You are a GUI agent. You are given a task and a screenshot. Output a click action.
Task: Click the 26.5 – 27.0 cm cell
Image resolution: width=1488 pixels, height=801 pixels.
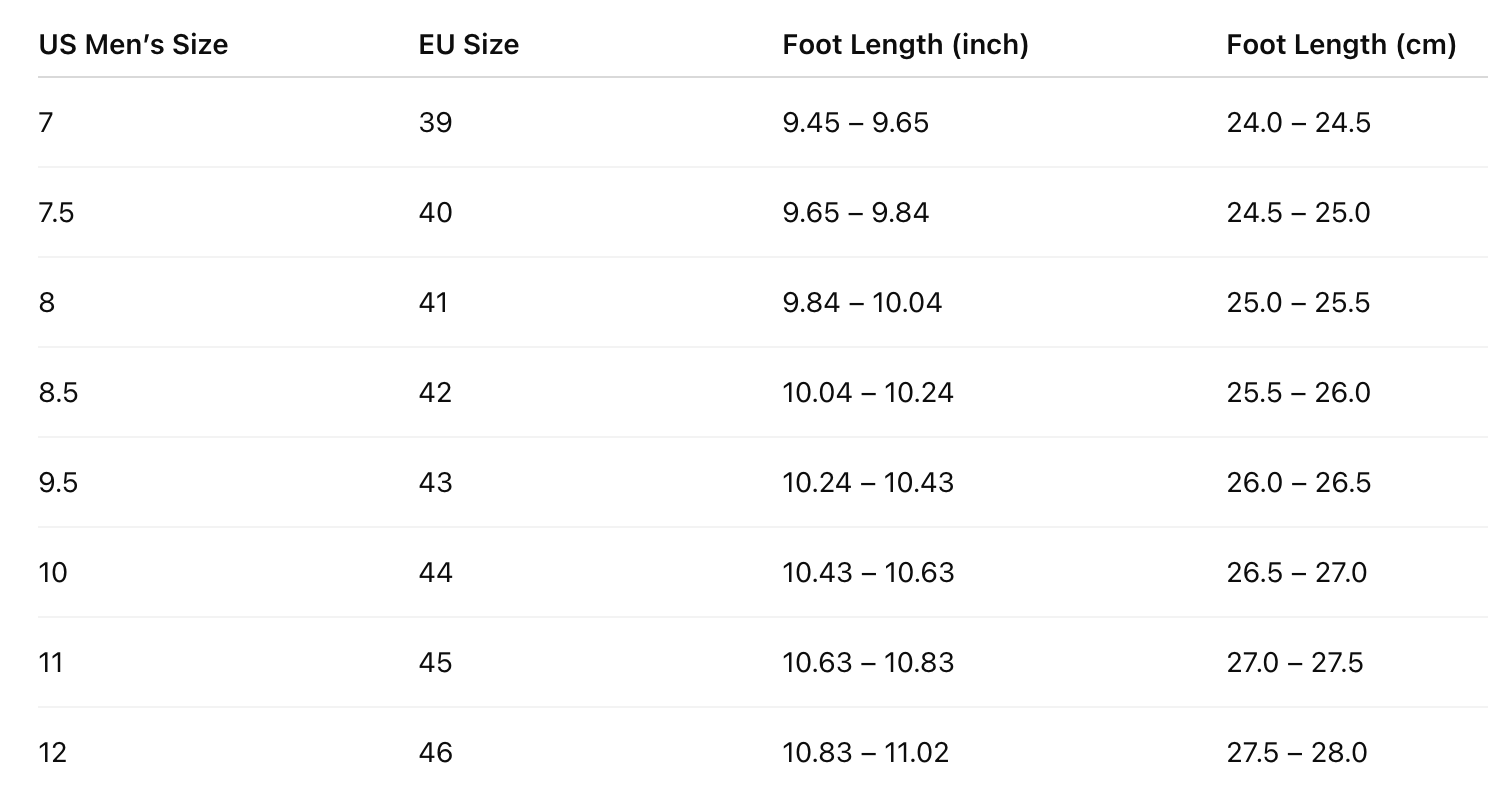click(x=1296, y=573)
